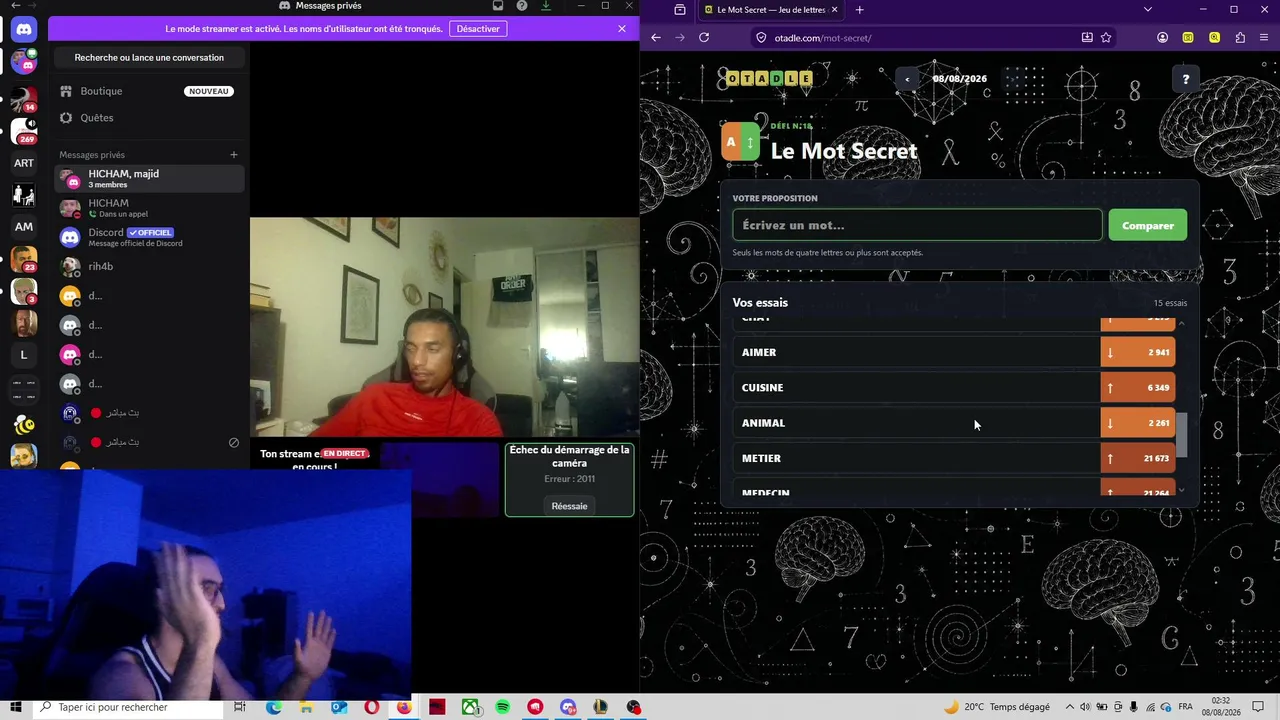Open the Otadle help question mark
The height and width of the screenshot is (720, 1280).
1186,79
